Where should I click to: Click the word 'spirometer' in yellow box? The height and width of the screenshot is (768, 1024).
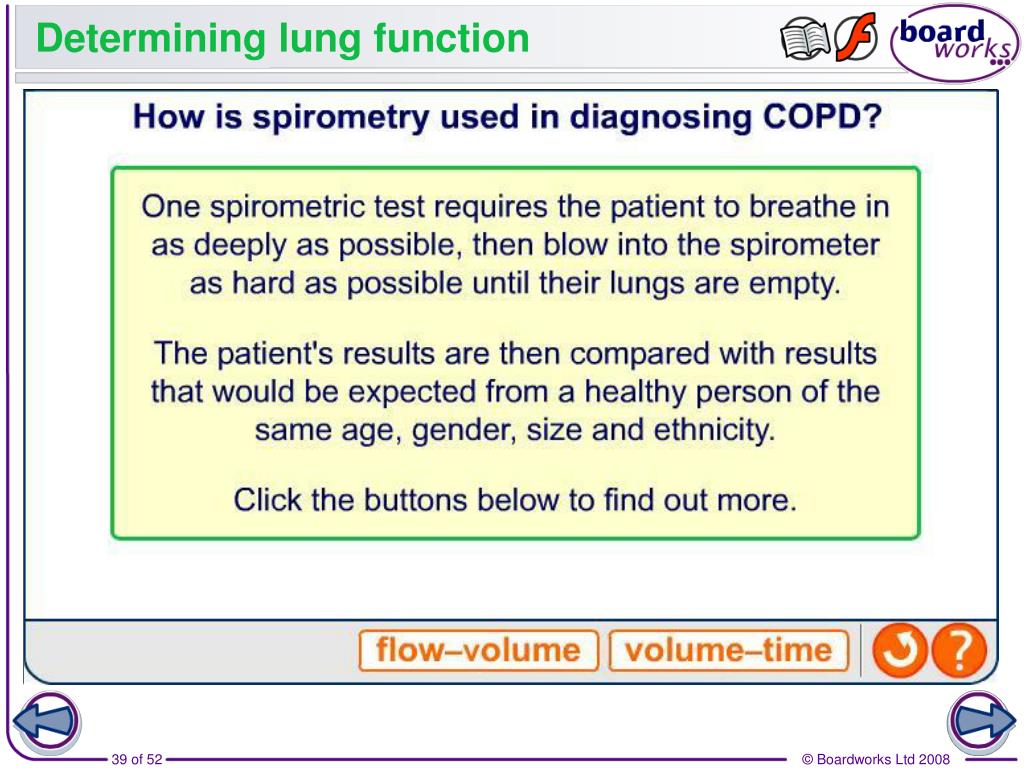coord(805,246)
